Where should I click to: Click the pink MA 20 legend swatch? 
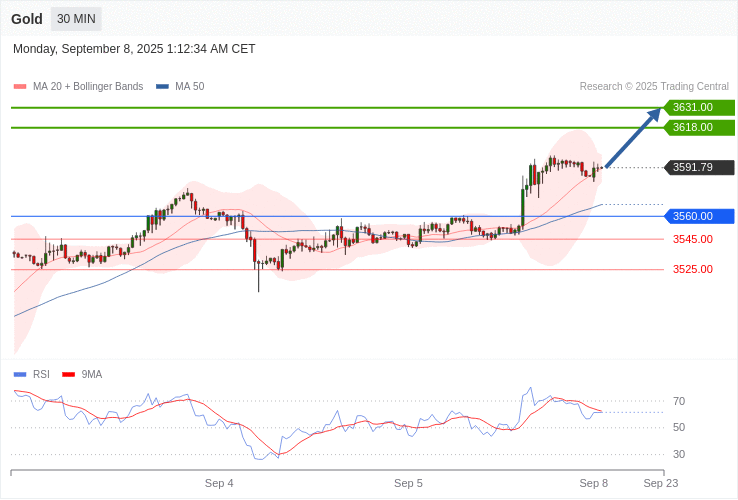click(20, 87)
